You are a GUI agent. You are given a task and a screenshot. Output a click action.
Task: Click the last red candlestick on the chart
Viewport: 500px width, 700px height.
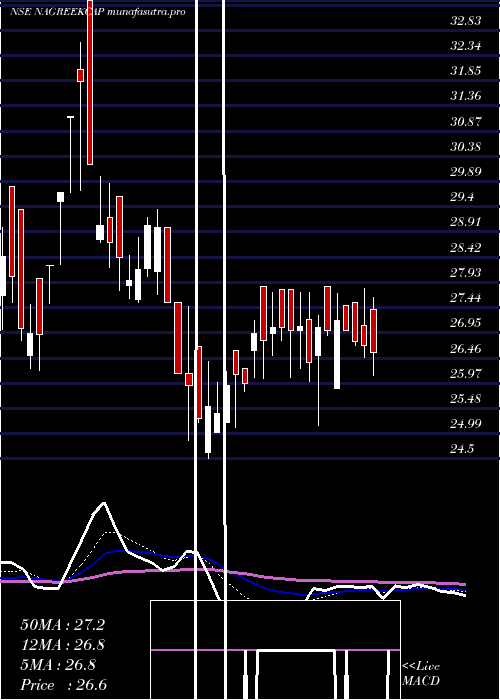click(374, 331)
